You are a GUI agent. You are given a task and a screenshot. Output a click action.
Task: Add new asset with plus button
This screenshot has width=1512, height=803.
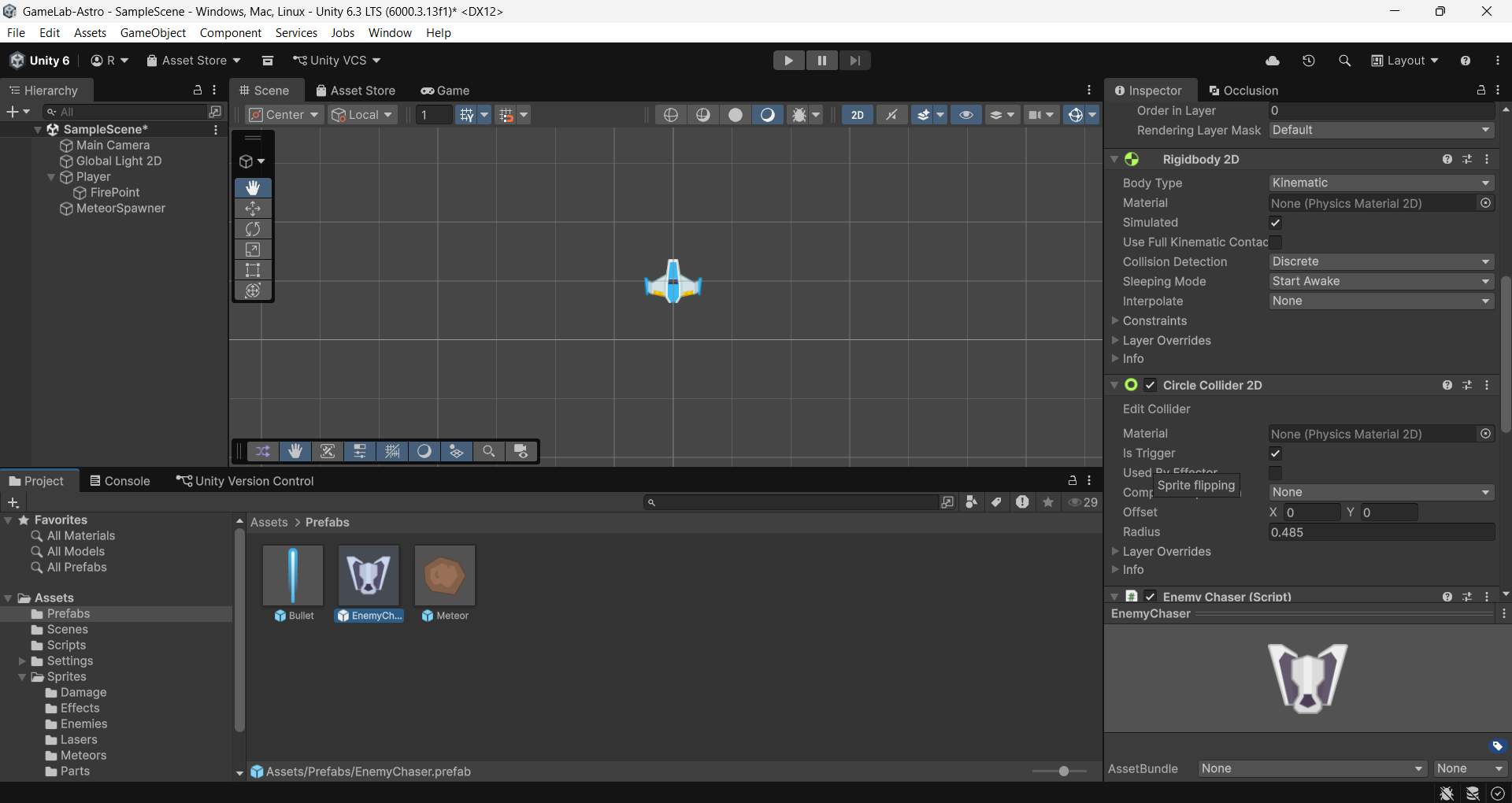13,502
